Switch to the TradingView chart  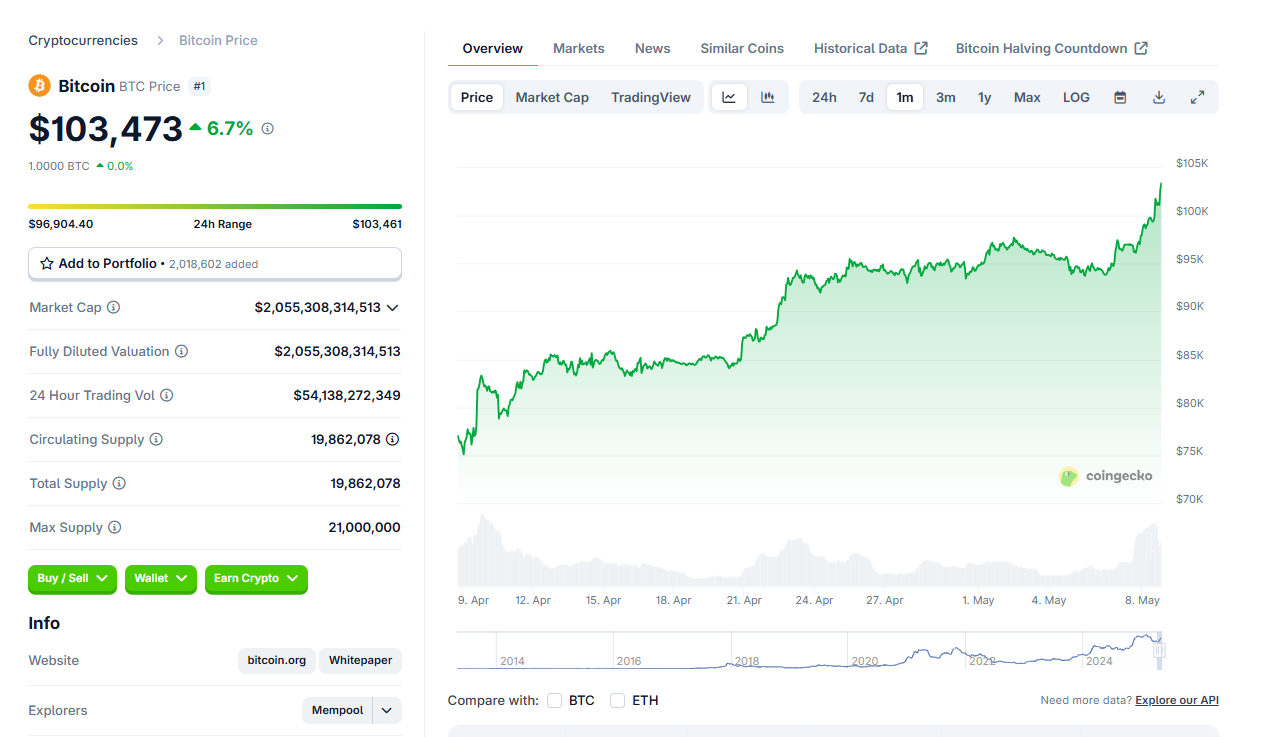click(x=651, y=97)
